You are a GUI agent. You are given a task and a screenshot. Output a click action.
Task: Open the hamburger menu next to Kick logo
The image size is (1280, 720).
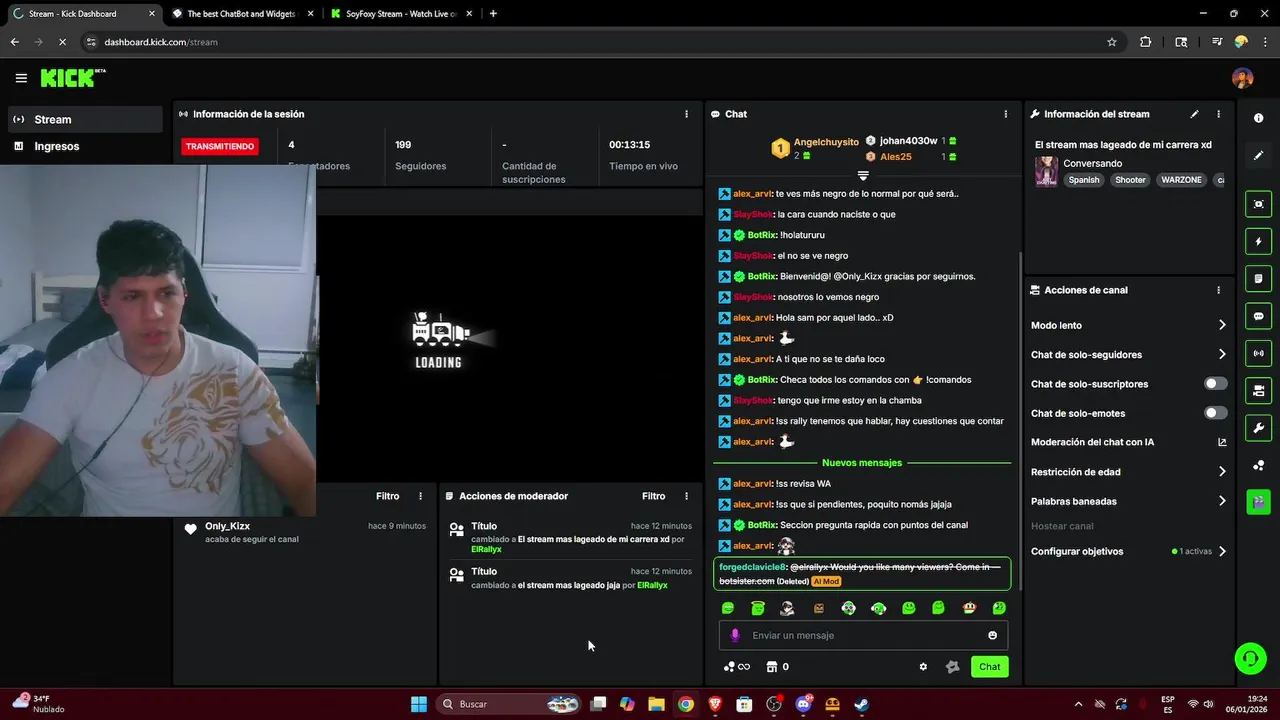(x=21, y=78)
